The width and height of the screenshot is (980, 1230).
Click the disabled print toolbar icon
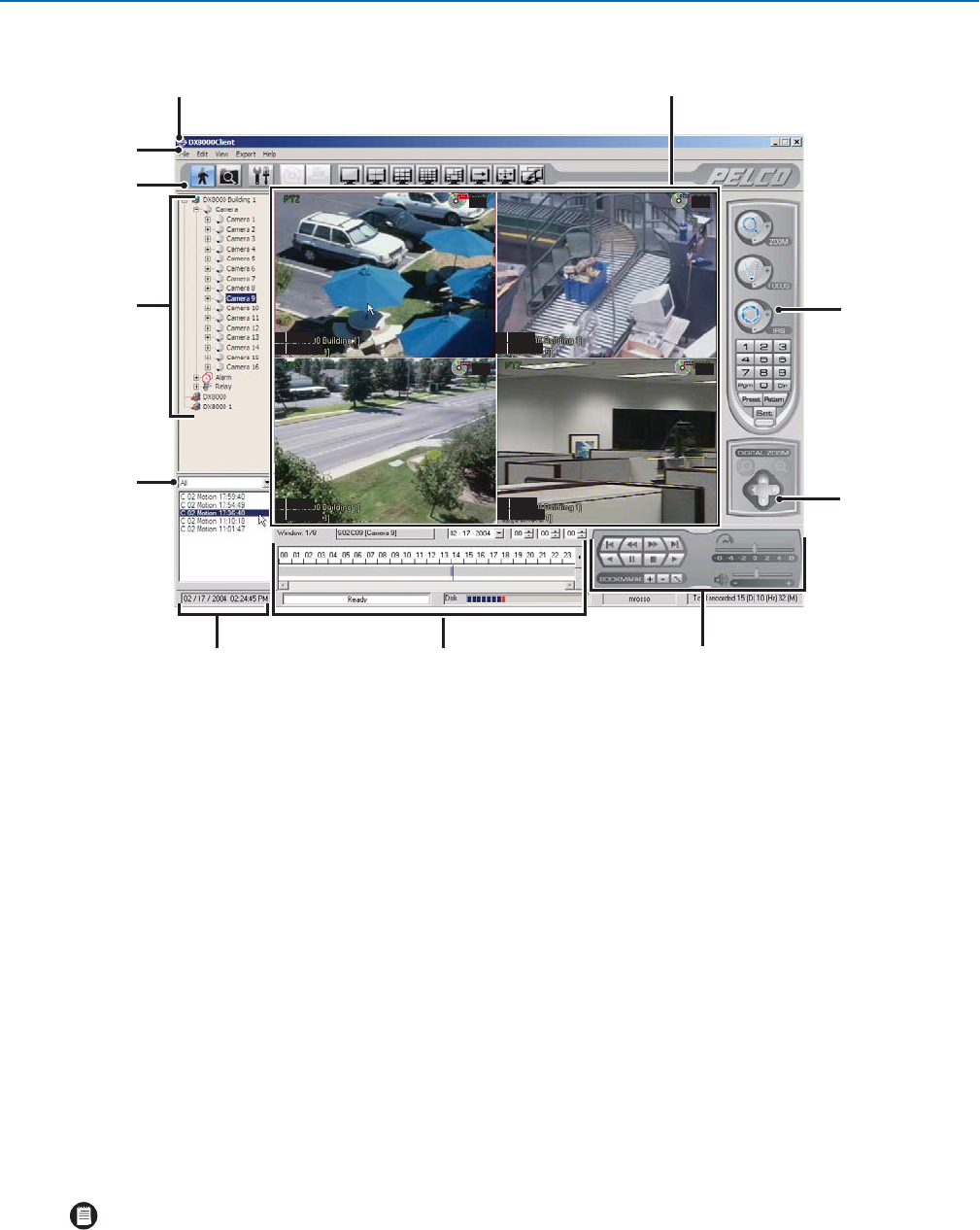319,176
